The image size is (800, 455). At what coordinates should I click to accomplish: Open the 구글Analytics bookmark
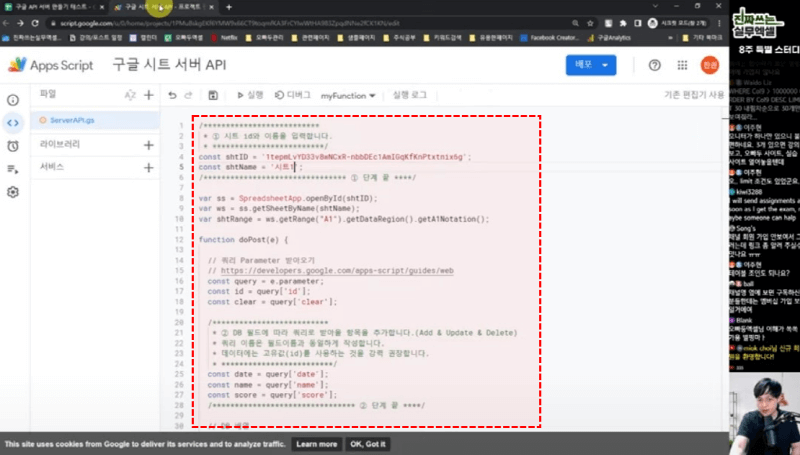609,38
